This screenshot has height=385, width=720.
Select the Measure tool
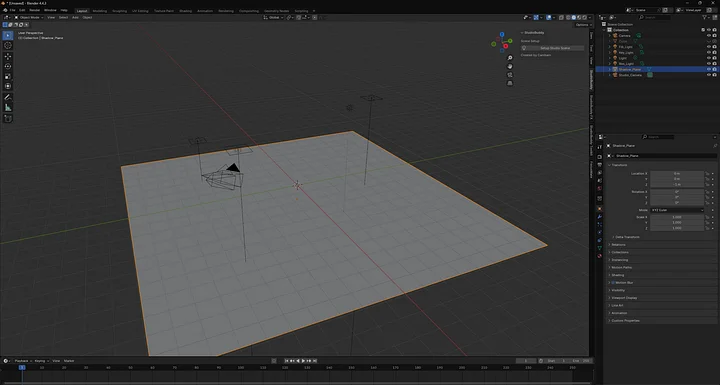pyautogui.click(x=8, y=108)
